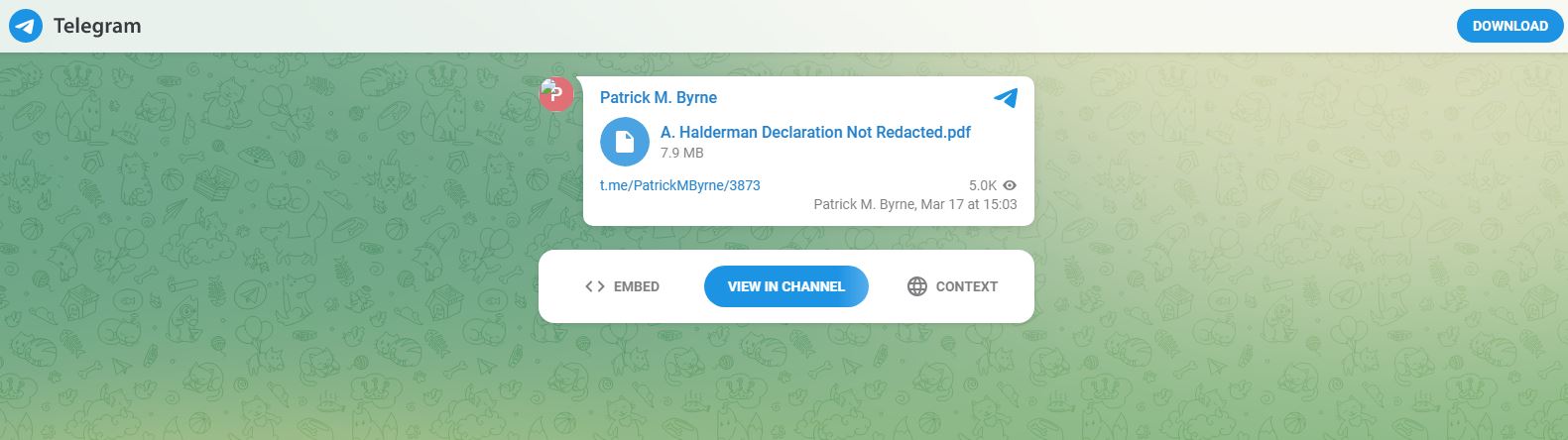This screenshot has width=1568, height=440.
Task: Click the 5.0K view count
Action: pos(982,185)
